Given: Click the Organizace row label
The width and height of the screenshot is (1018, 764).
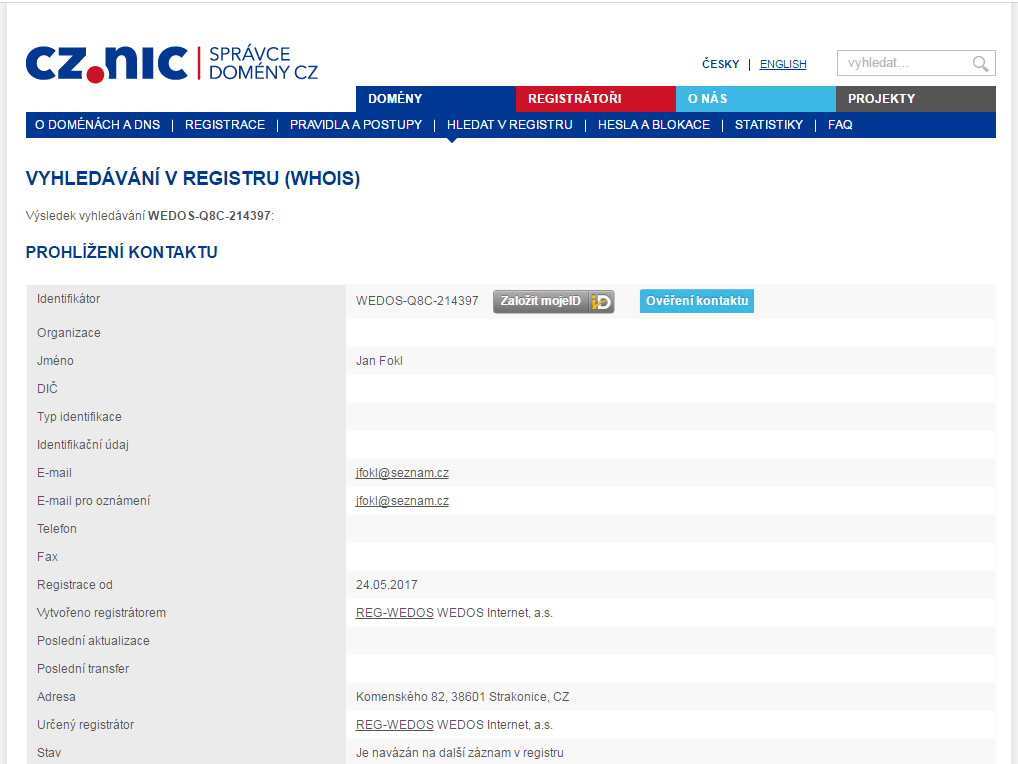Looking at the screenshot, I should click(69, 333).
